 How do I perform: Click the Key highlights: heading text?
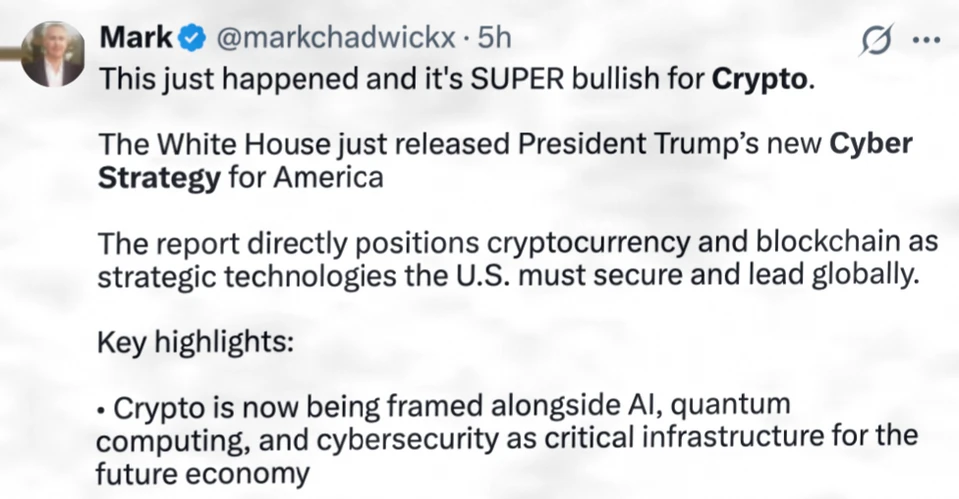click(194, 342)
